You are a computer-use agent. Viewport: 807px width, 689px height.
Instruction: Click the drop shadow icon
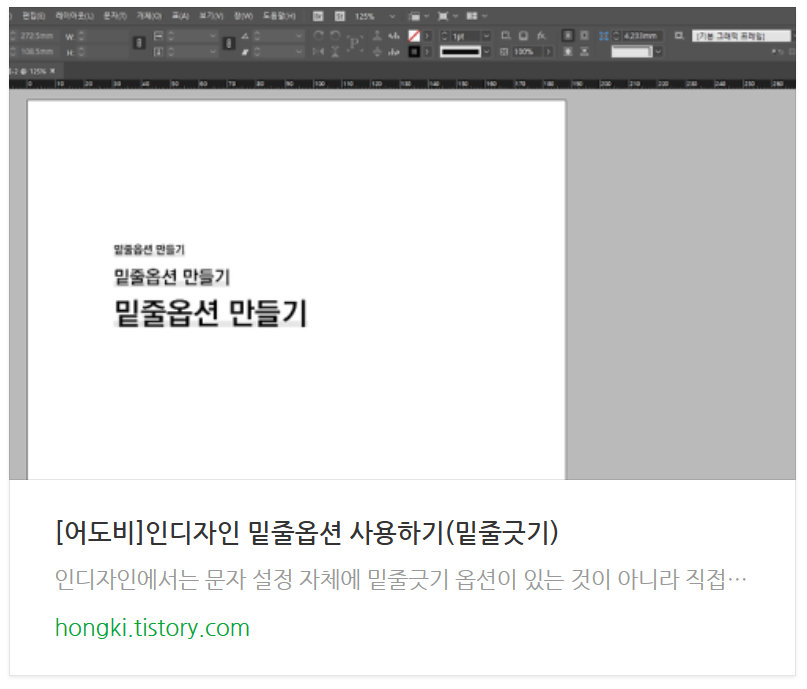(x=506, y=36)
